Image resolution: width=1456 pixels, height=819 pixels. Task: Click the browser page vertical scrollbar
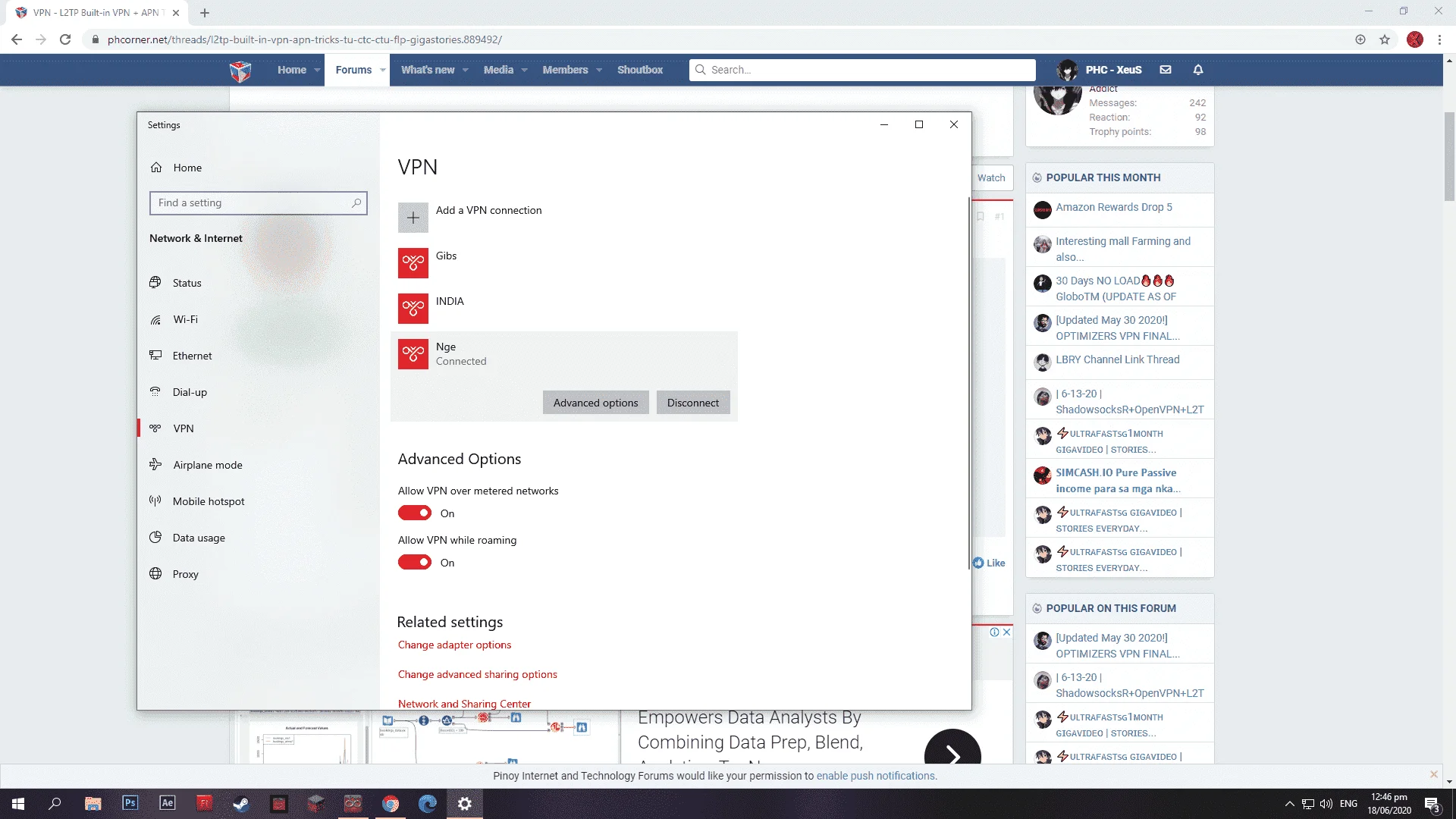(x=1449, y=156)
